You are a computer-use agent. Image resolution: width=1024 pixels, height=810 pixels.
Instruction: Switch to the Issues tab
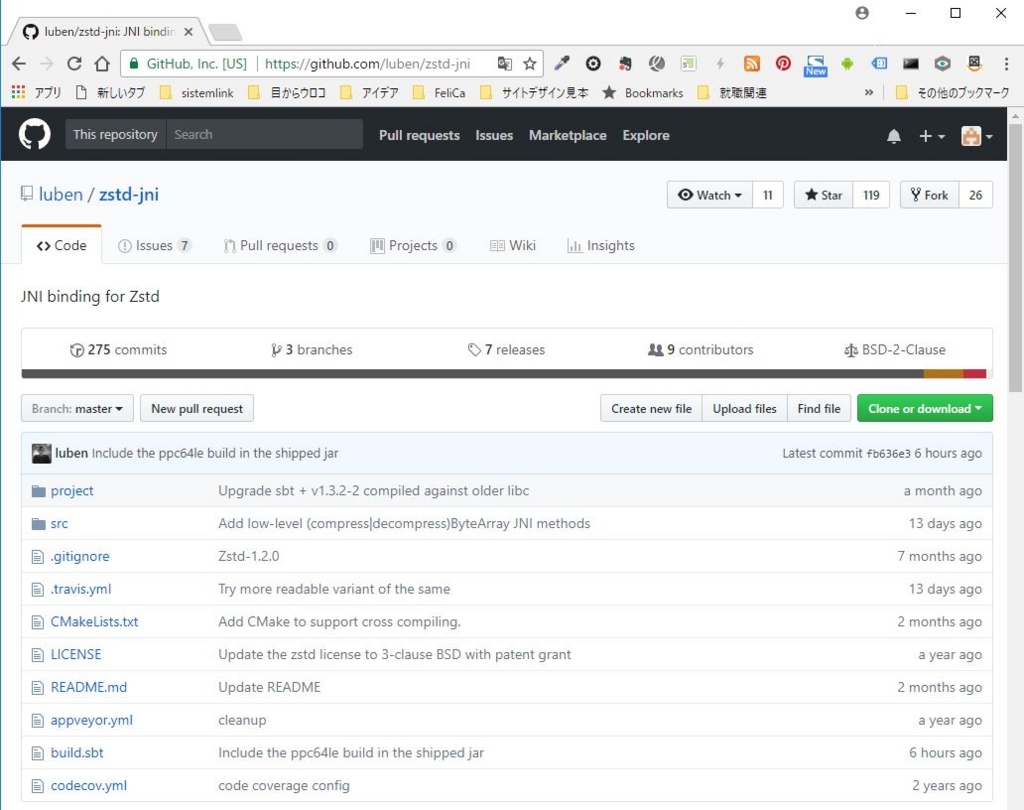pos(154,246)
